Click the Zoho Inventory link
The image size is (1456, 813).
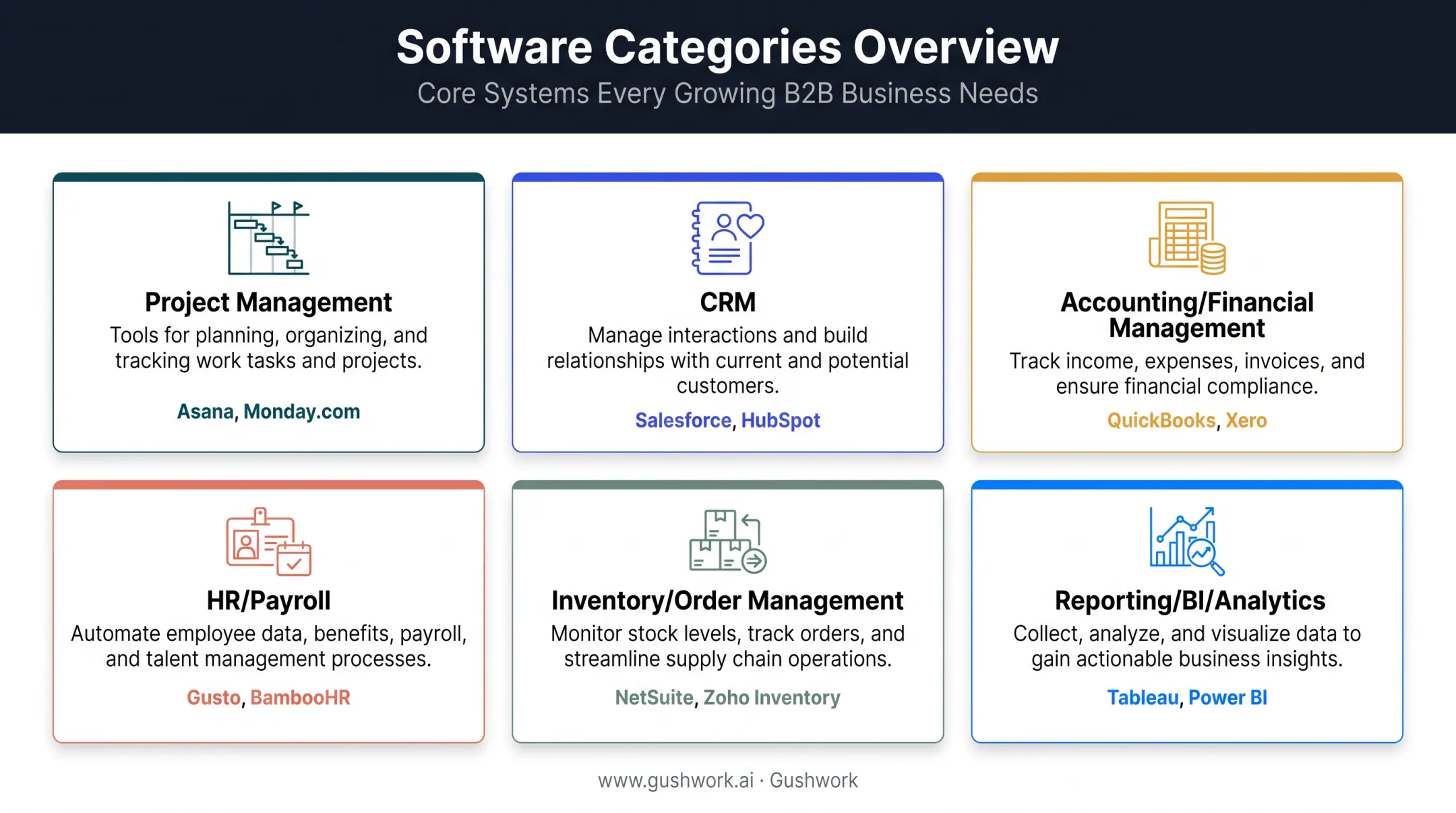pyautogui.click(x=772, y=697)
